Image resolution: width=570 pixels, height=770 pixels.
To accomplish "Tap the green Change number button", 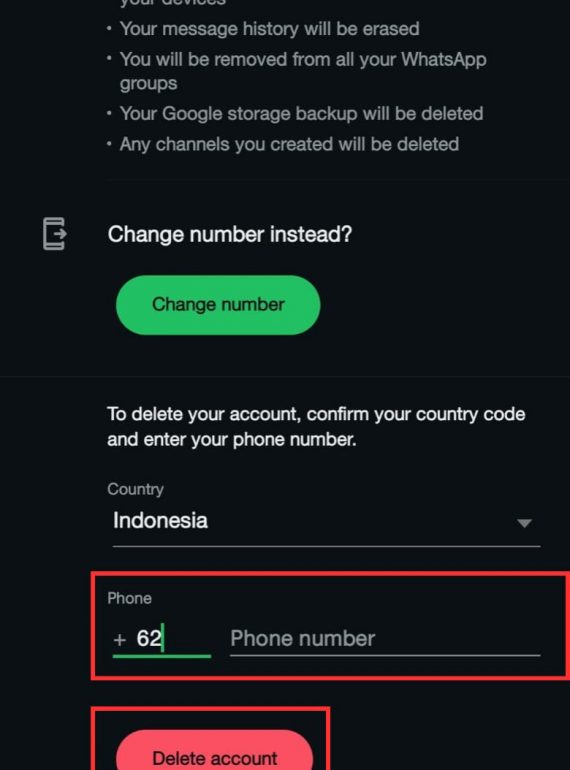I will [x=218, y=305].
